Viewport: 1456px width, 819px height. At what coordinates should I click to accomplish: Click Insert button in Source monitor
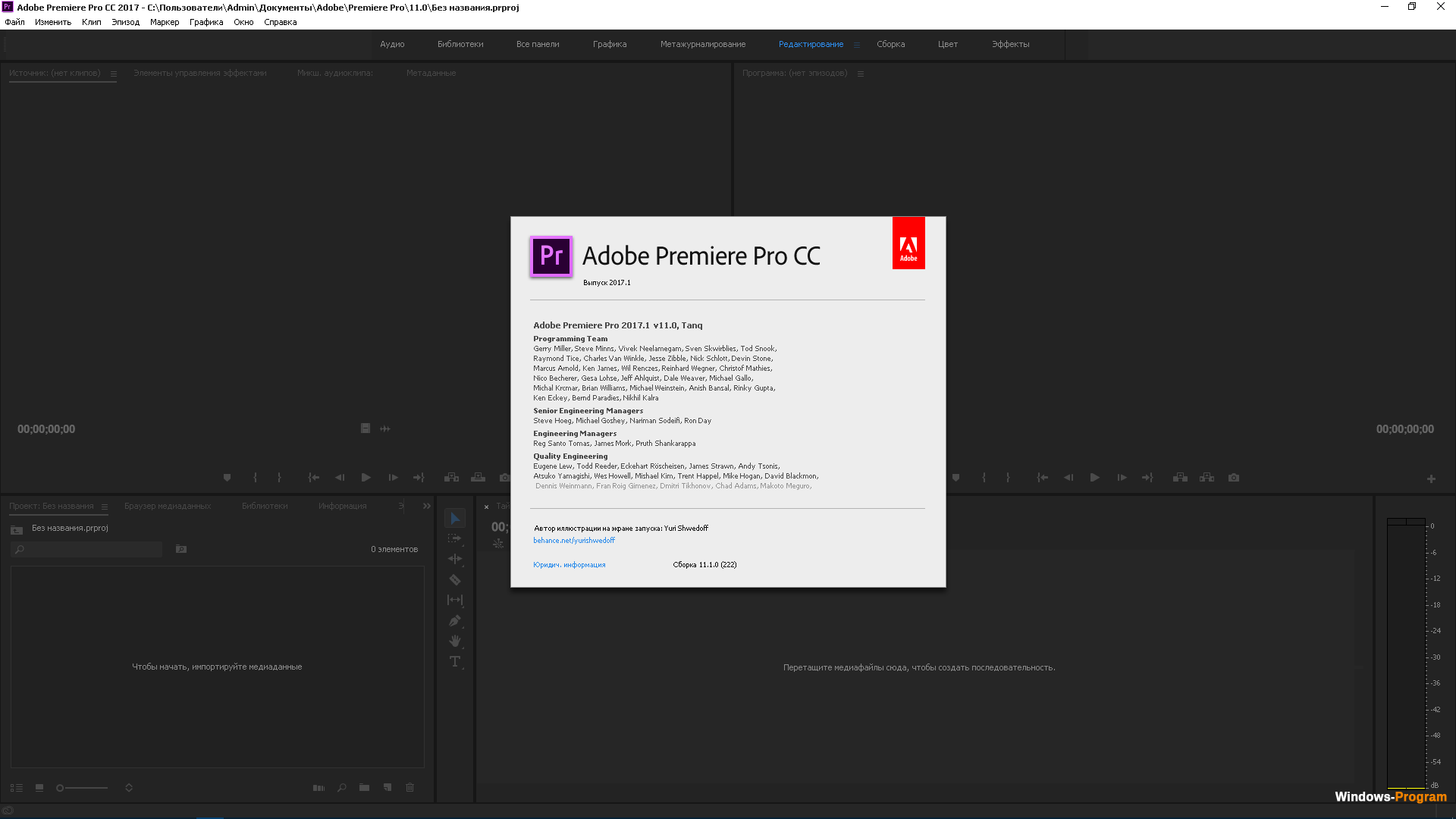pyautogui.click(x=451, y=478)
